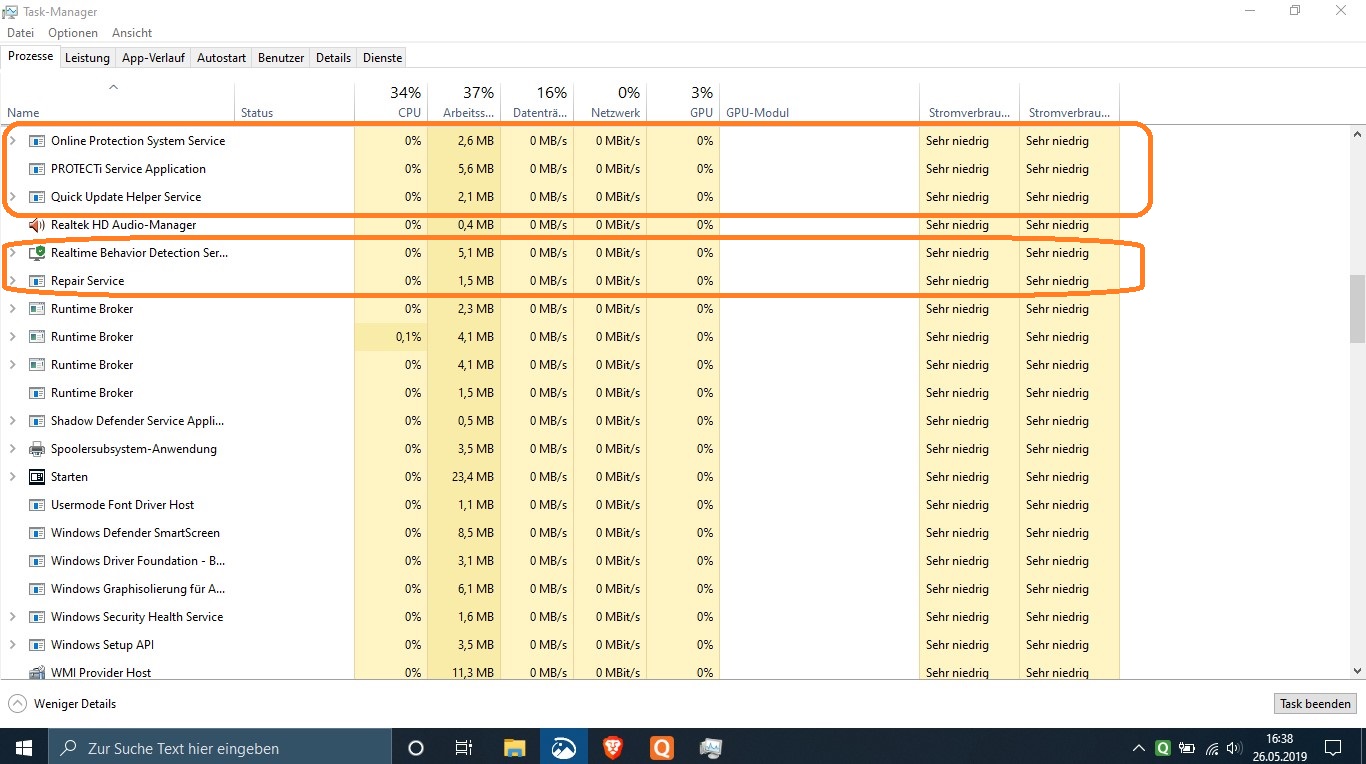
Task: Expand the Online Protection System Service row
Action: point(13,141)
